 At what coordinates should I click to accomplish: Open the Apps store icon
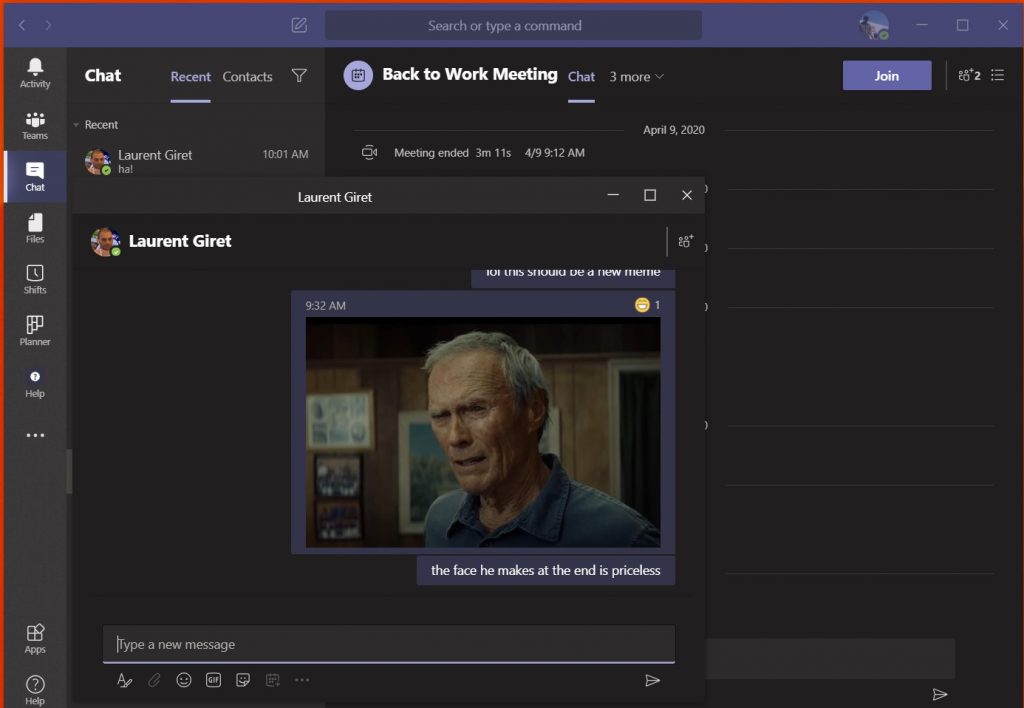[35, 639]
